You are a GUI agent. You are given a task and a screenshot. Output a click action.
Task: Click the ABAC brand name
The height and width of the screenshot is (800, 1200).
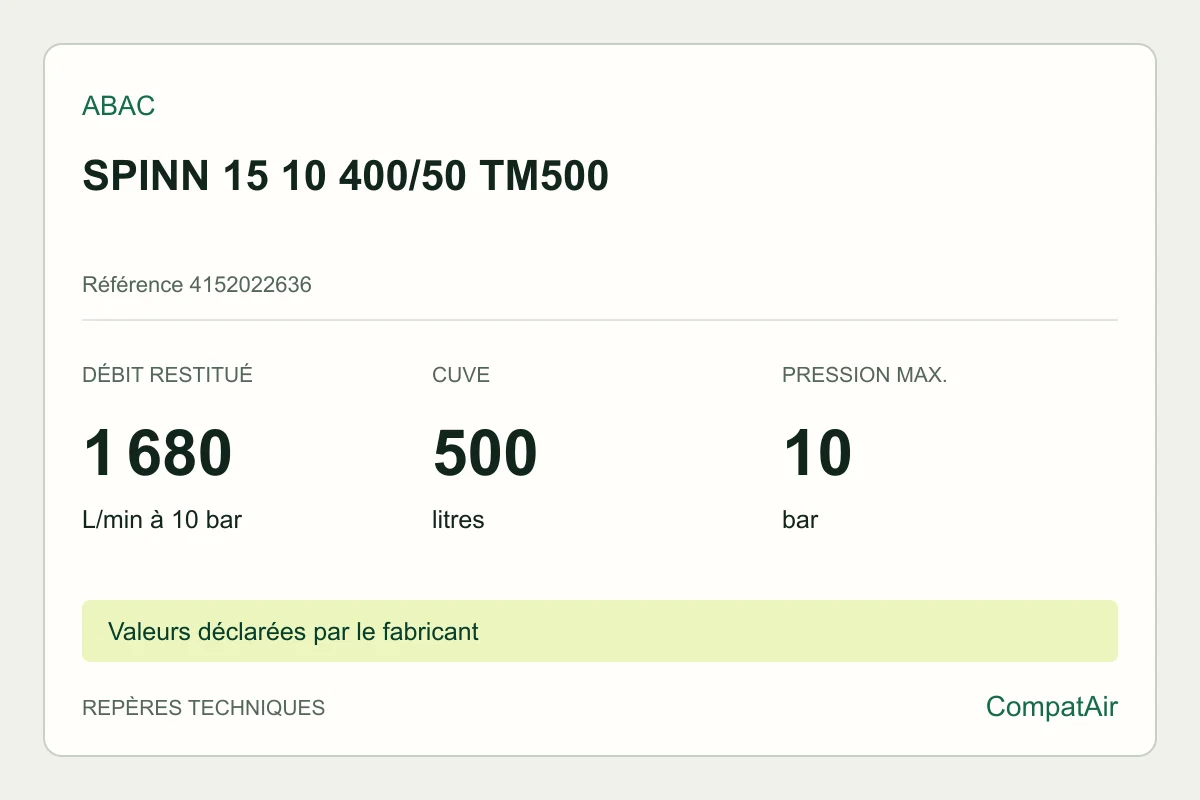pyautogui.click(x=118, y=106)
